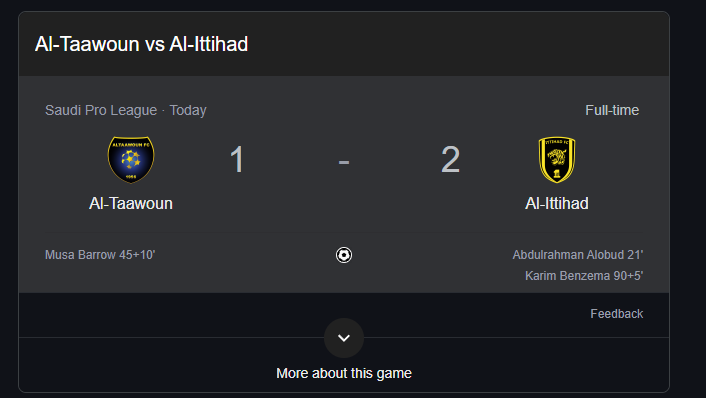The height and width of the screenshot is (398, 706).
Task: Click scorer Musa Barrow 45+10'
Action: 100,255
